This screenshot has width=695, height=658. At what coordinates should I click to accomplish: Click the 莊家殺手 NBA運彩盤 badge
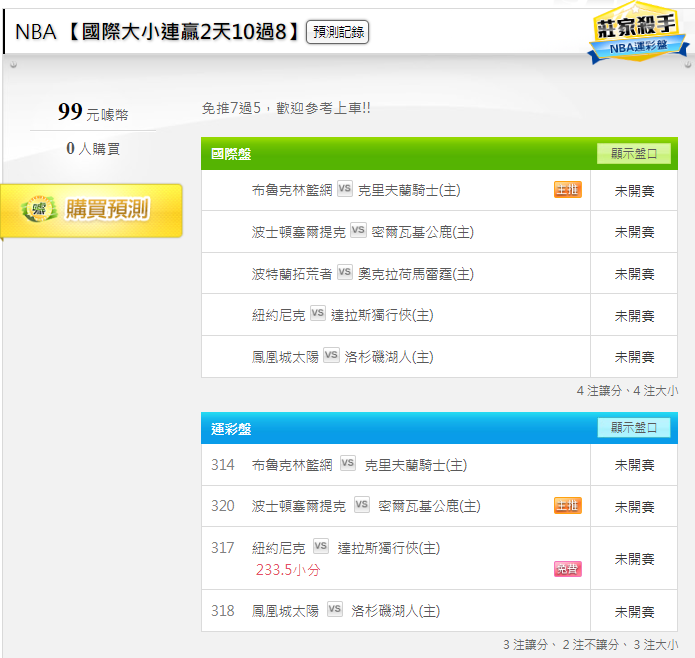[637, 33]
